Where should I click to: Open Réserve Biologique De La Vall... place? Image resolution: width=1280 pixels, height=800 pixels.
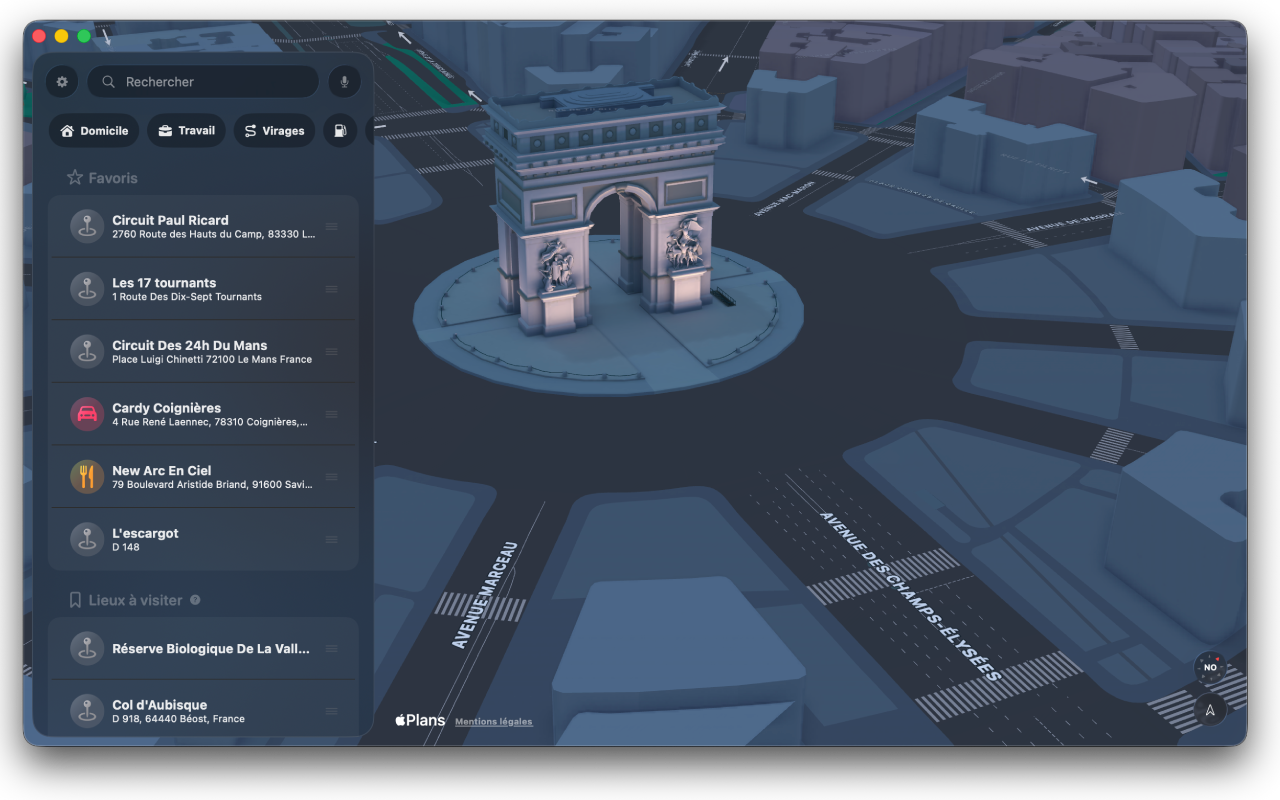coord(203,648)
